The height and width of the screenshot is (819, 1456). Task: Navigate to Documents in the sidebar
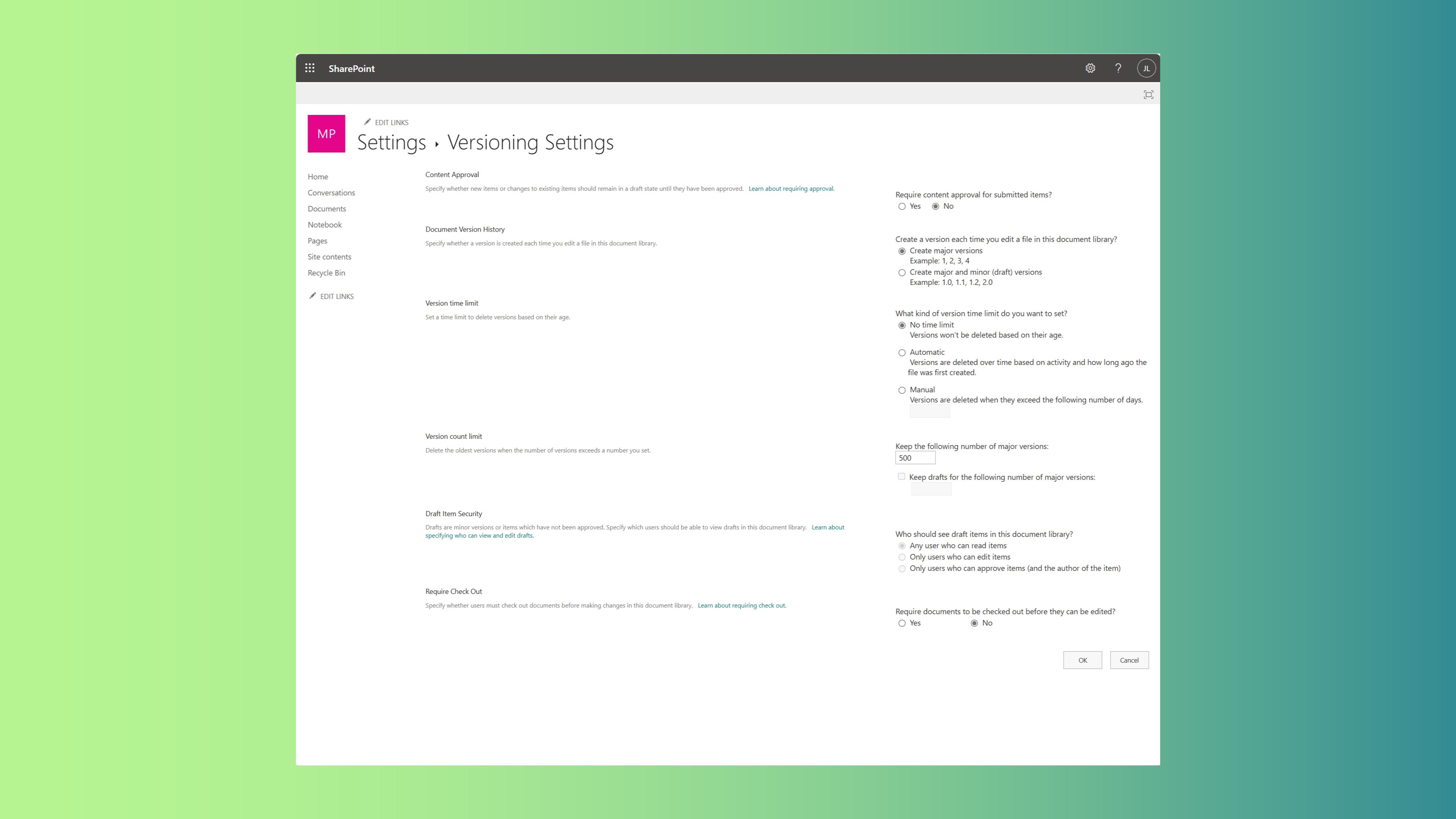point(327,208)
